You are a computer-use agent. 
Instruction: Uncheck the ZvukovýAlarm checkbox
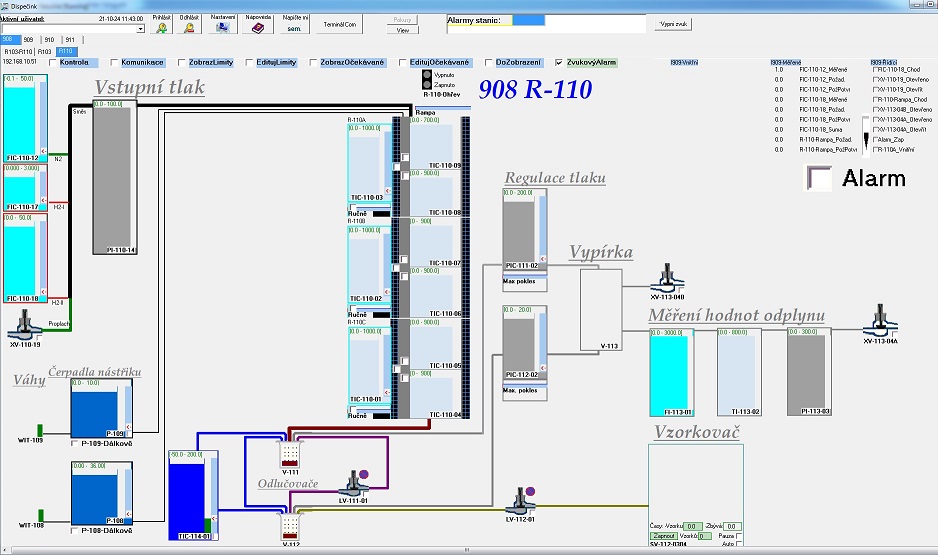pos(559,62)
